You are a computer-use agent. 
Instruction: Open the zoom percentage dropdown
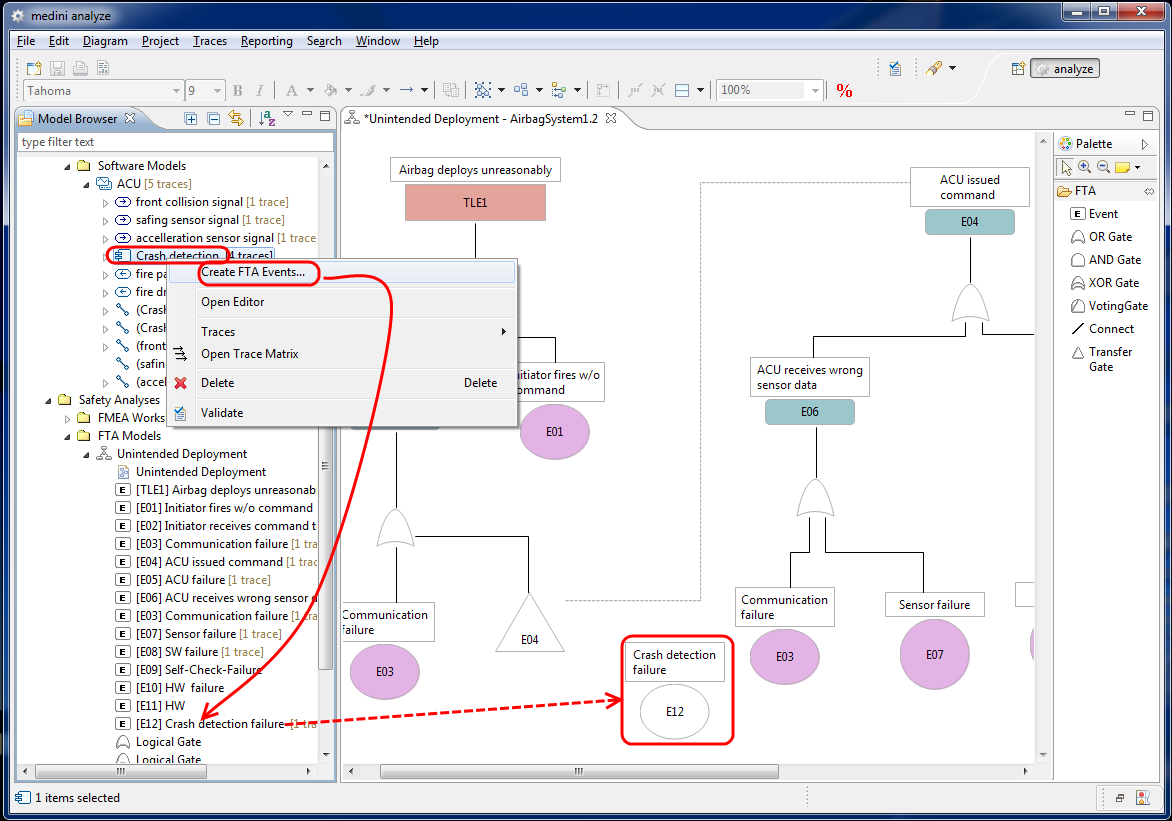816,91
